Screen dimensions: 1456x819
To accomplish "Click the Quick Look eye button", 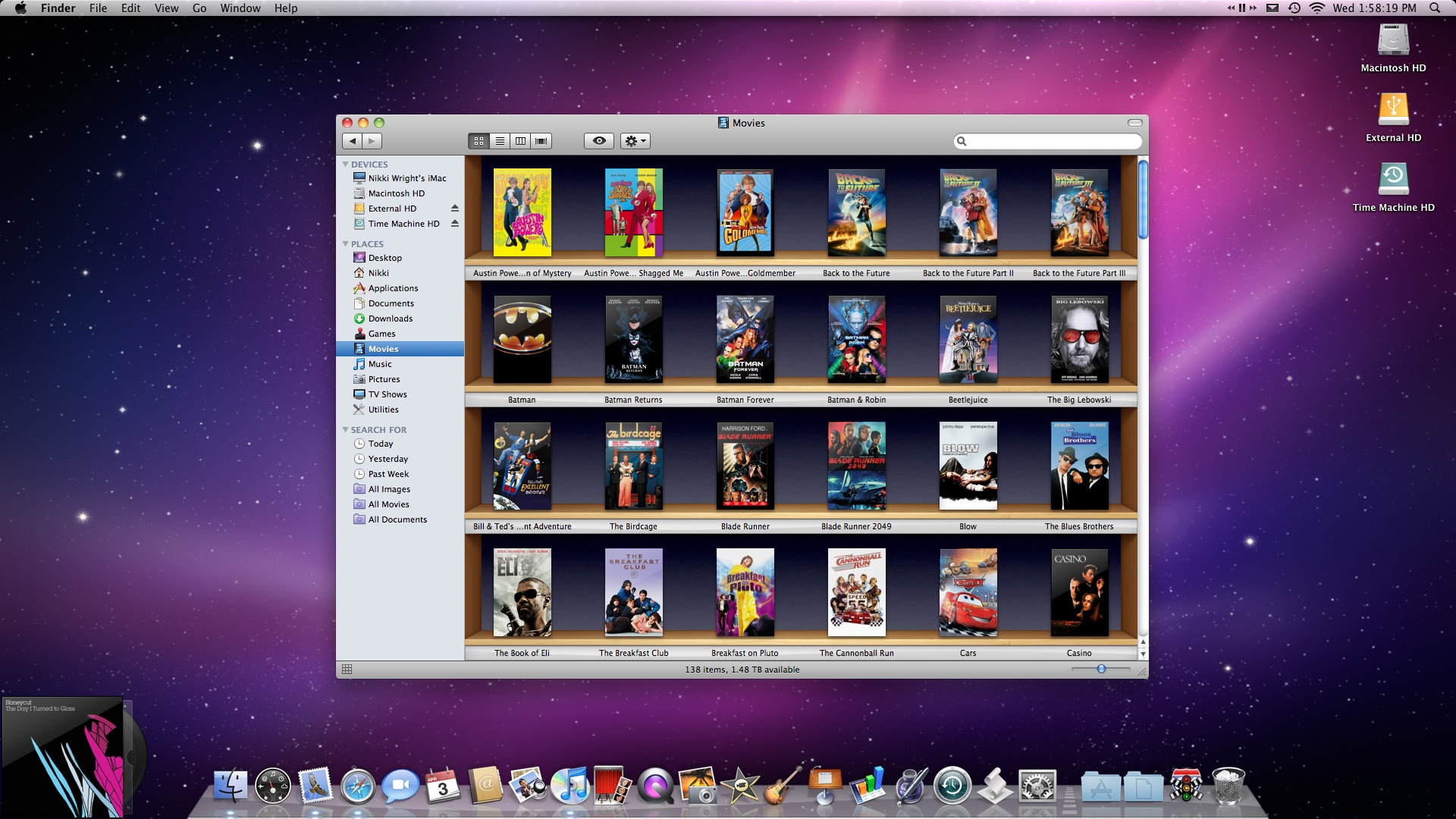I will [x=599, y=141].
